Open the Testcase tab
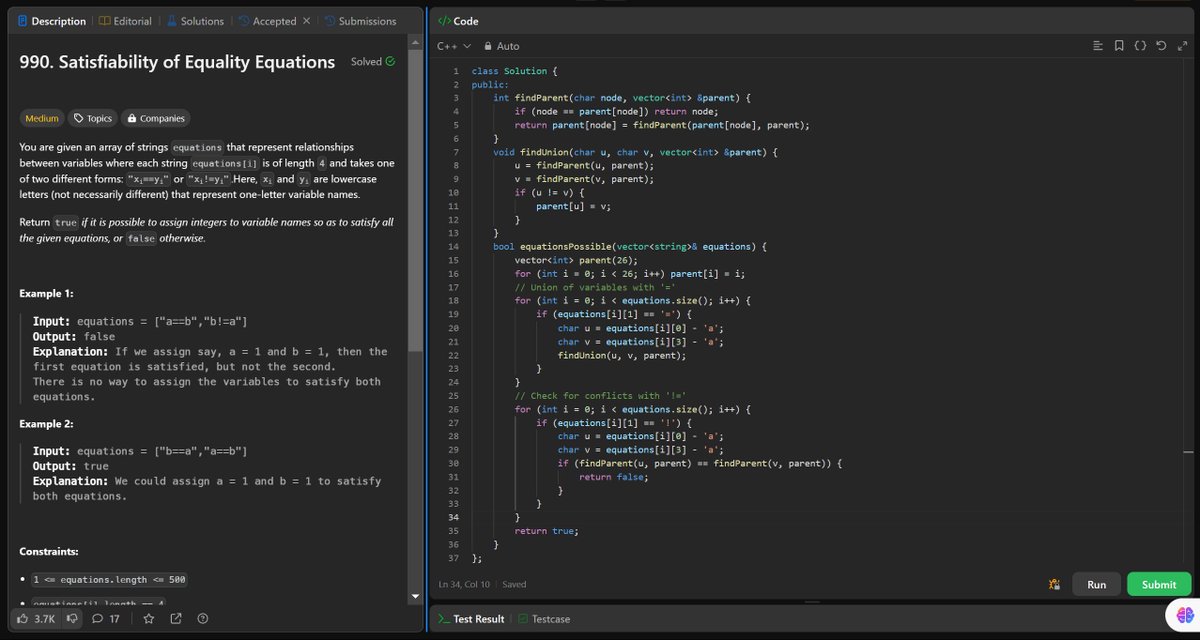Screen dimensions: 1200x640 pos(544,619)
